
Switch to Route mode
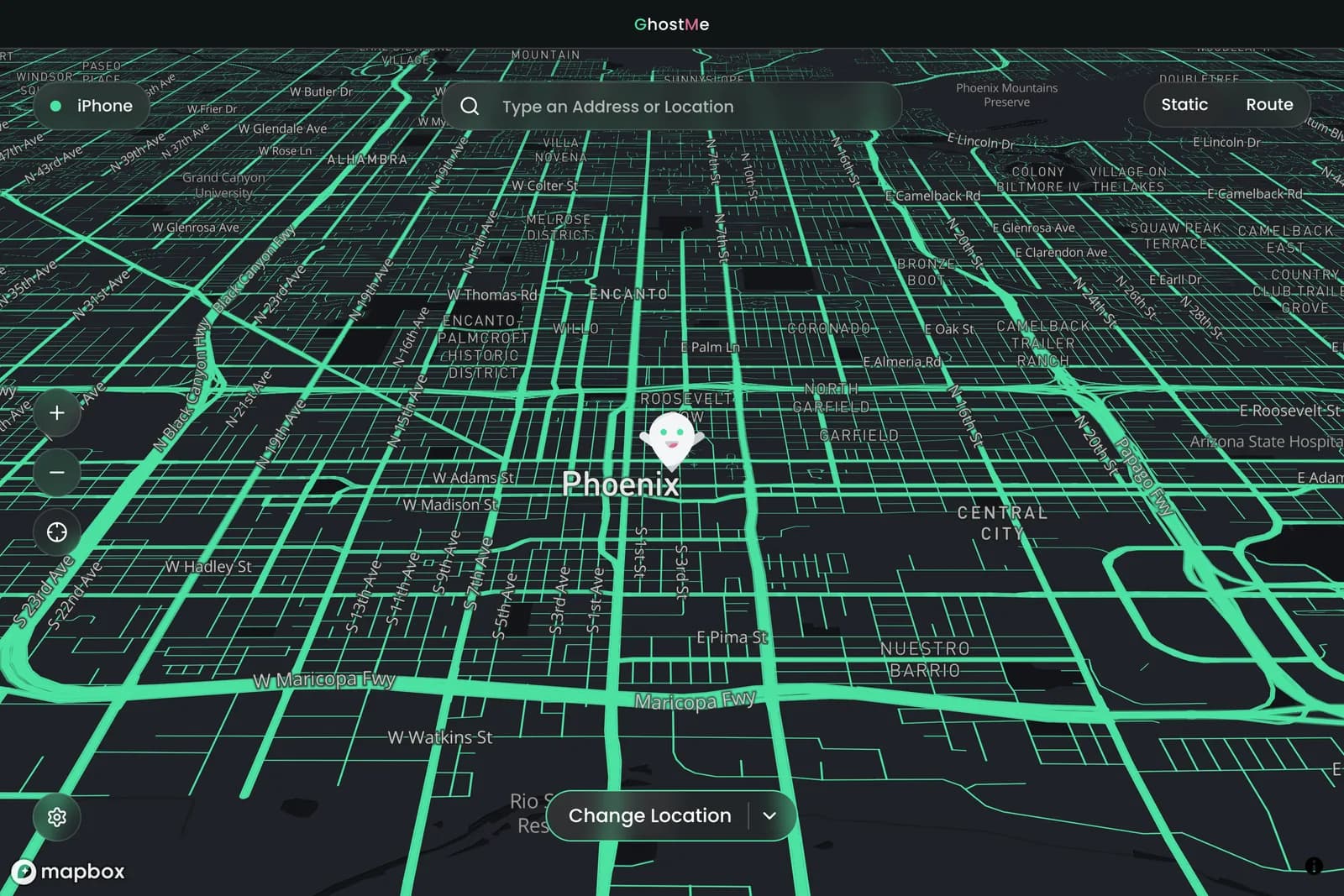pos(1269,104)
